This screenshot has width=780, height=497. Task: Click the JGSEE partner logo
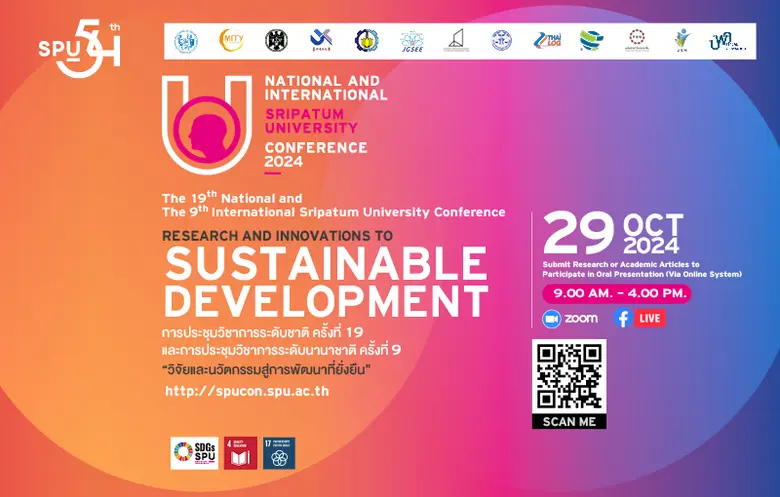[411, 42]
